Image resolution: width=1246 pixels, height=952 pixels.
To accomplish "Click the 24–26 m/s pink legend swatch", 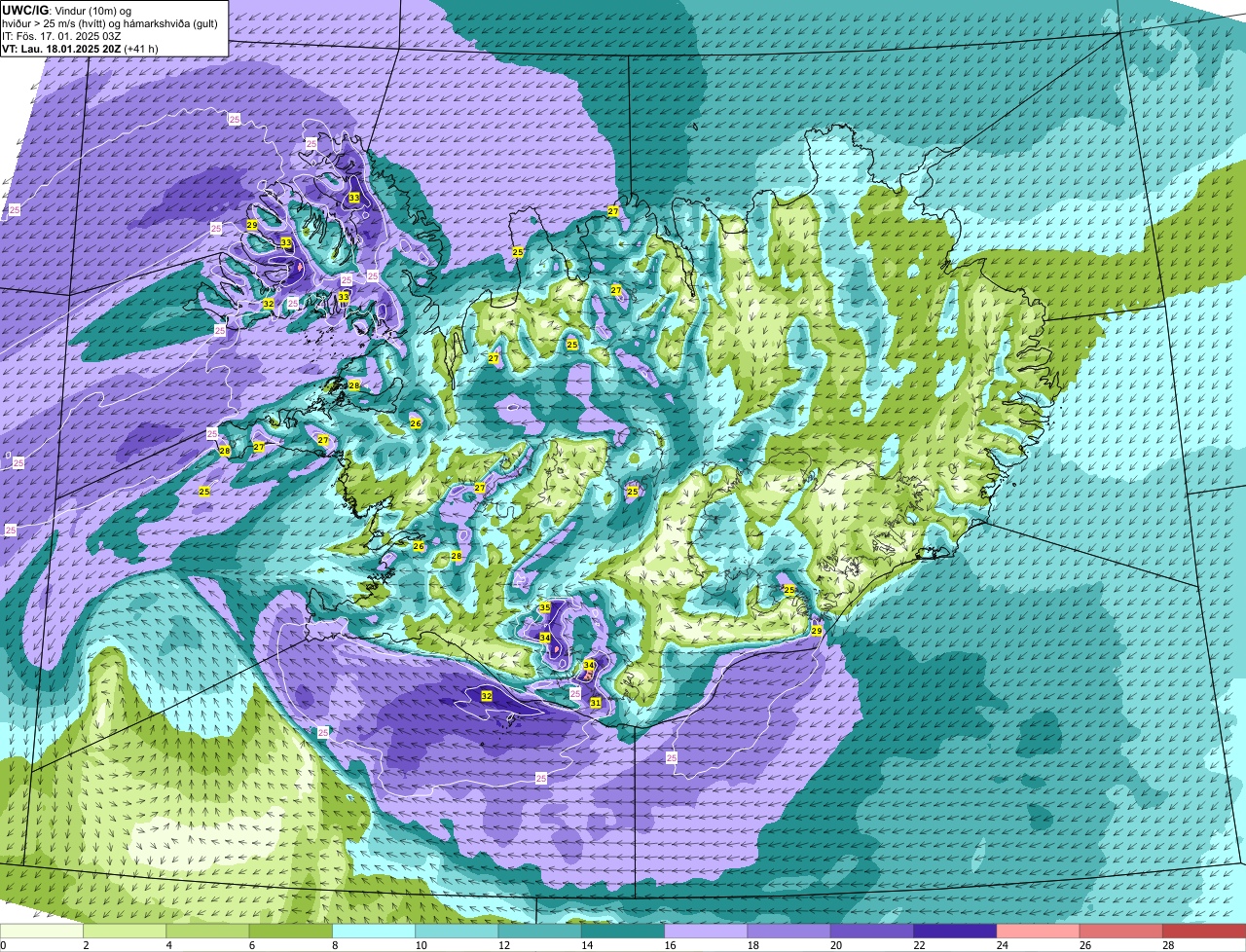I will pyautogui.click(x=1038, y=932).
